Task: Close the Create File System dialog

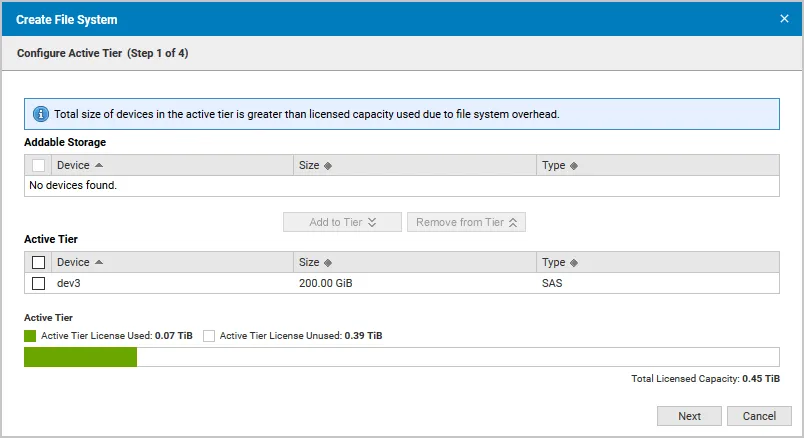Action: pos(784,18)
